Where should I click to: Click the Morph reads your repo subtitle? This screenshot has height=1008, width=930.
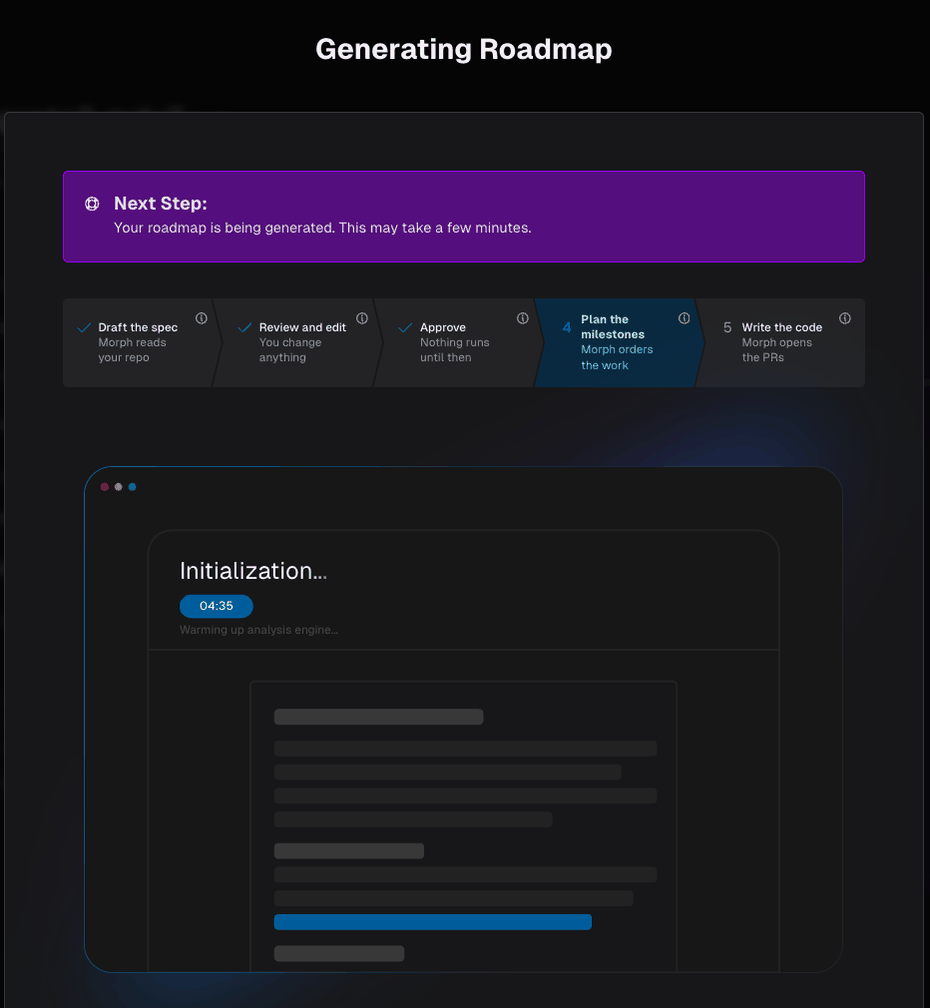coord(132,350)
